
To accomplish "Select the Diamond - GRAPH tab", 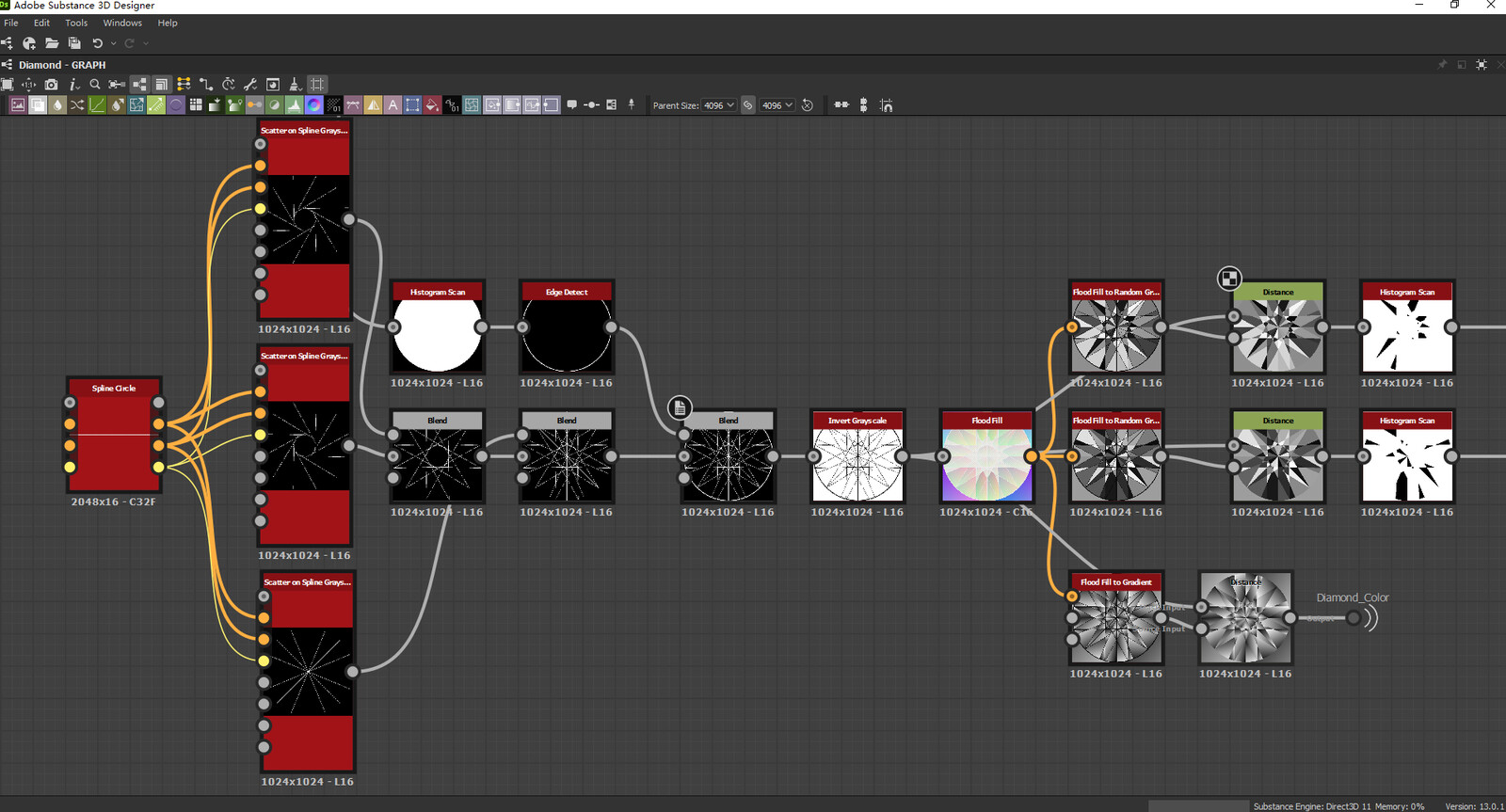I will point(62,65).
